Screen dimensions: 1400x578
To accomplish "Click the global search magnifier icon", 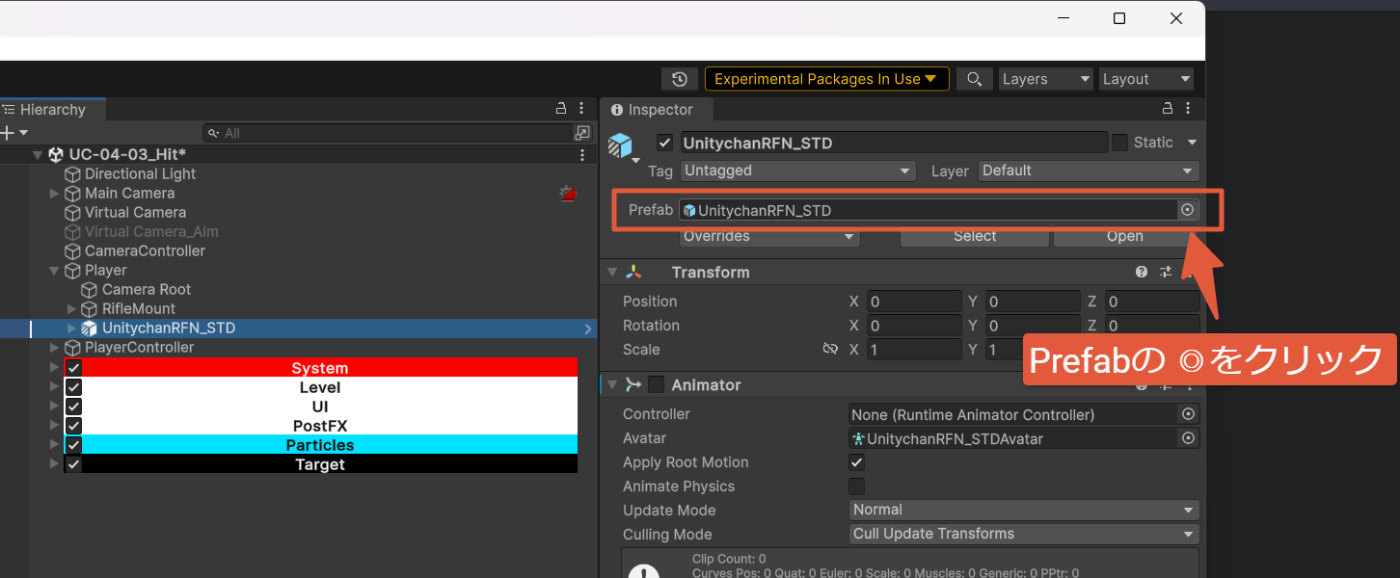I will coord(974,79).
